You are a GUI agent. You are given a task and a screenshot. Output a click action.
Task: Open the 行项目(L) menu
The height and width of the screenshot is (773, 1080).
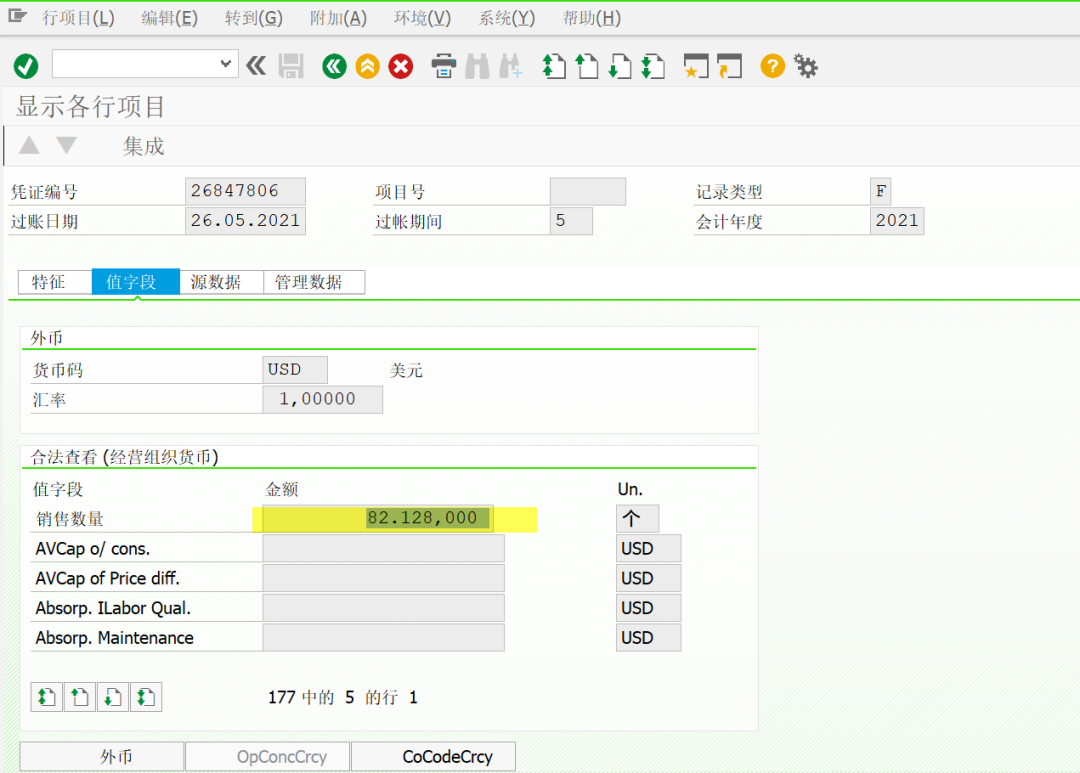click(x=79, y=18)
